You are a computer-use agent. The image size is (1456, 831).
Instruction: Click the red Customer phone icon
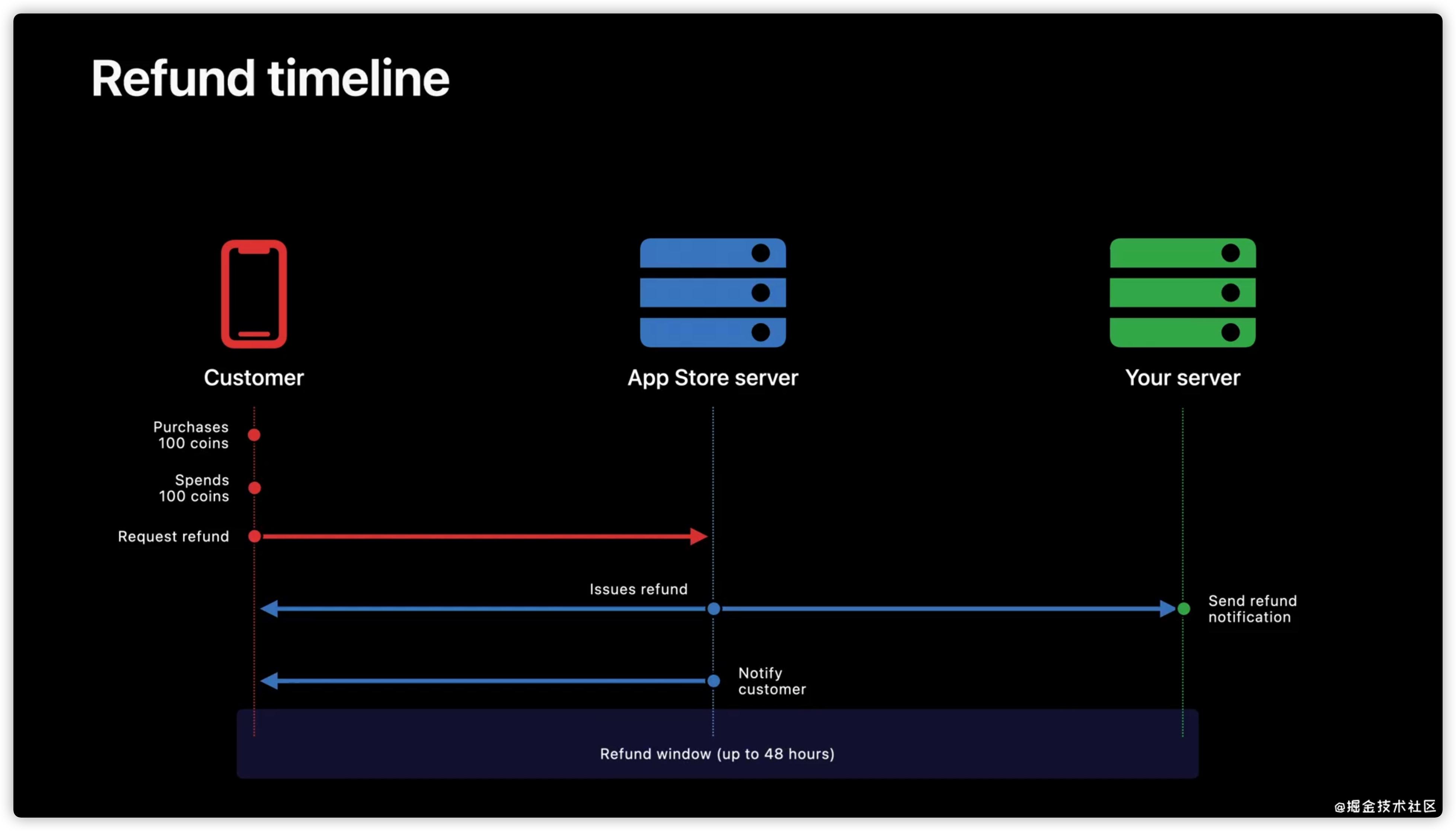click(254, 293)
